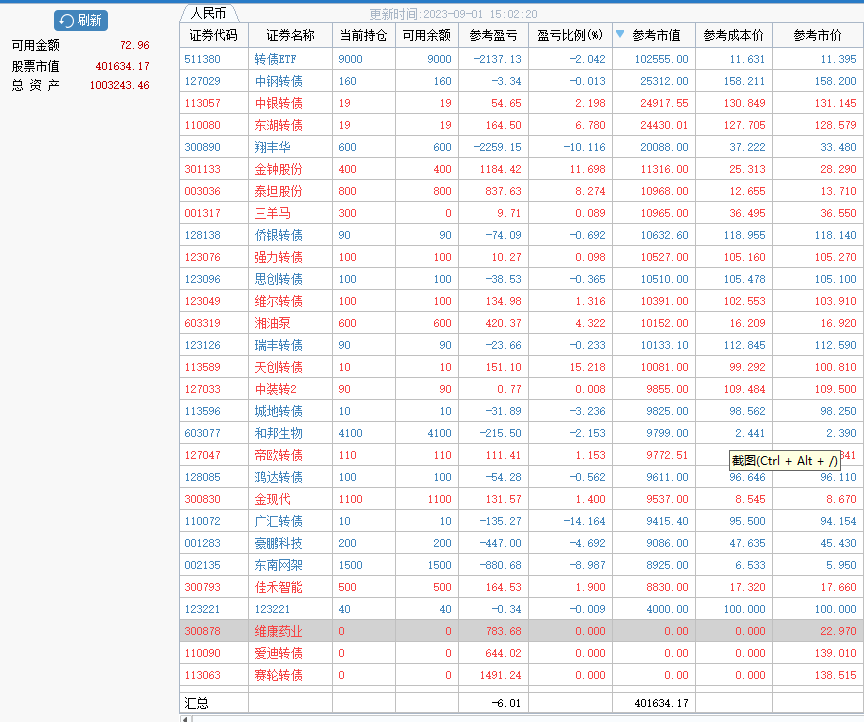Click the 参考成本价 column header
This screenshot has height=722, width=864.
[x=733, y=35]
